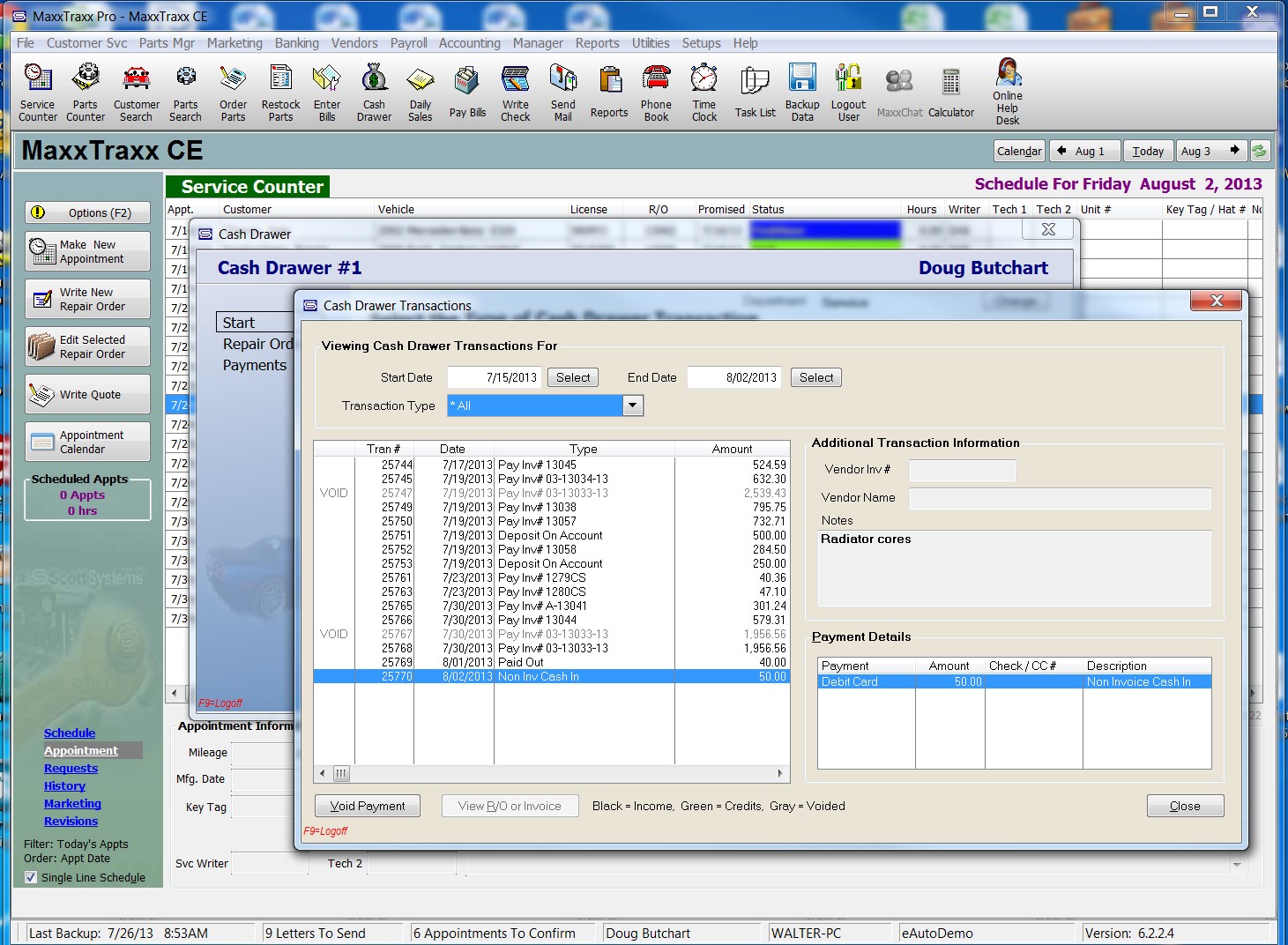Open the Cash Drawer toolbar icon
1288x945 pixels.
[x=374, y=93]
